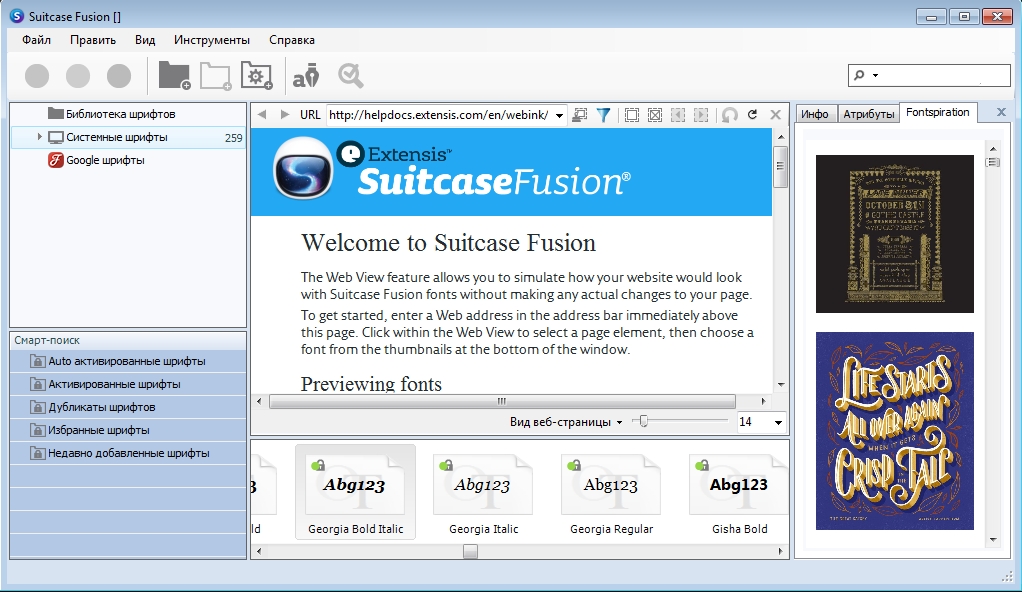Stop loading with the web toolbar X
Viewport: 1022px width, 592px height.
776,115
